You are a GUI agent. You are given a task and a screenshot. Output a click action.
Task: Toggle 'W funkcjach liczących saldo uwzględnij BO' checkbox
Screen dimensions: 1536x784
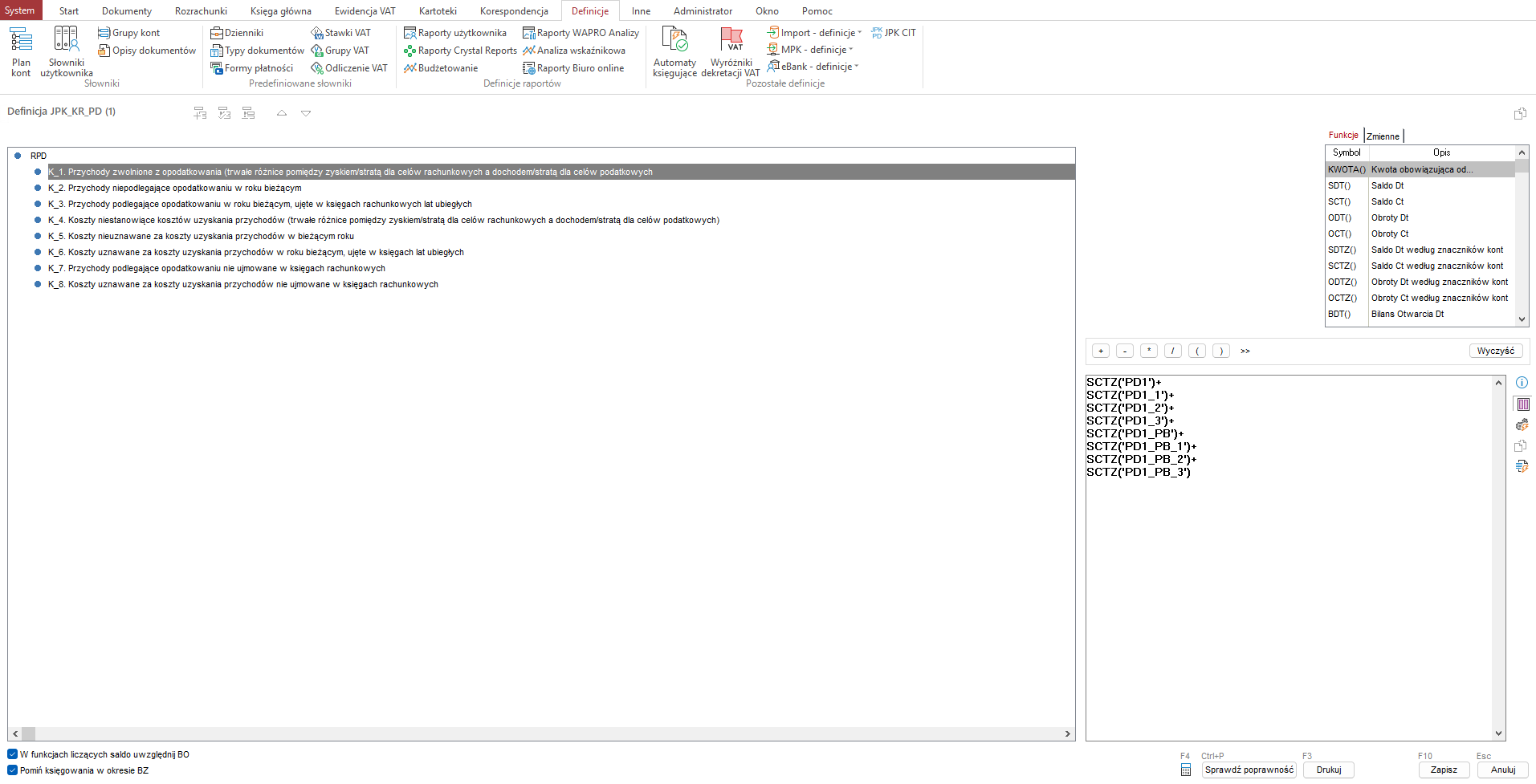point(13,754)
